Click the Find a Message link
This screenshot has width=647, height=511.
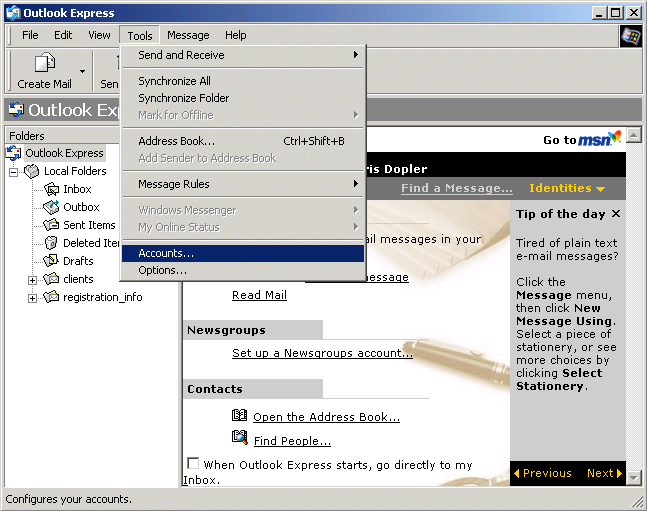(x=457, y=188)
